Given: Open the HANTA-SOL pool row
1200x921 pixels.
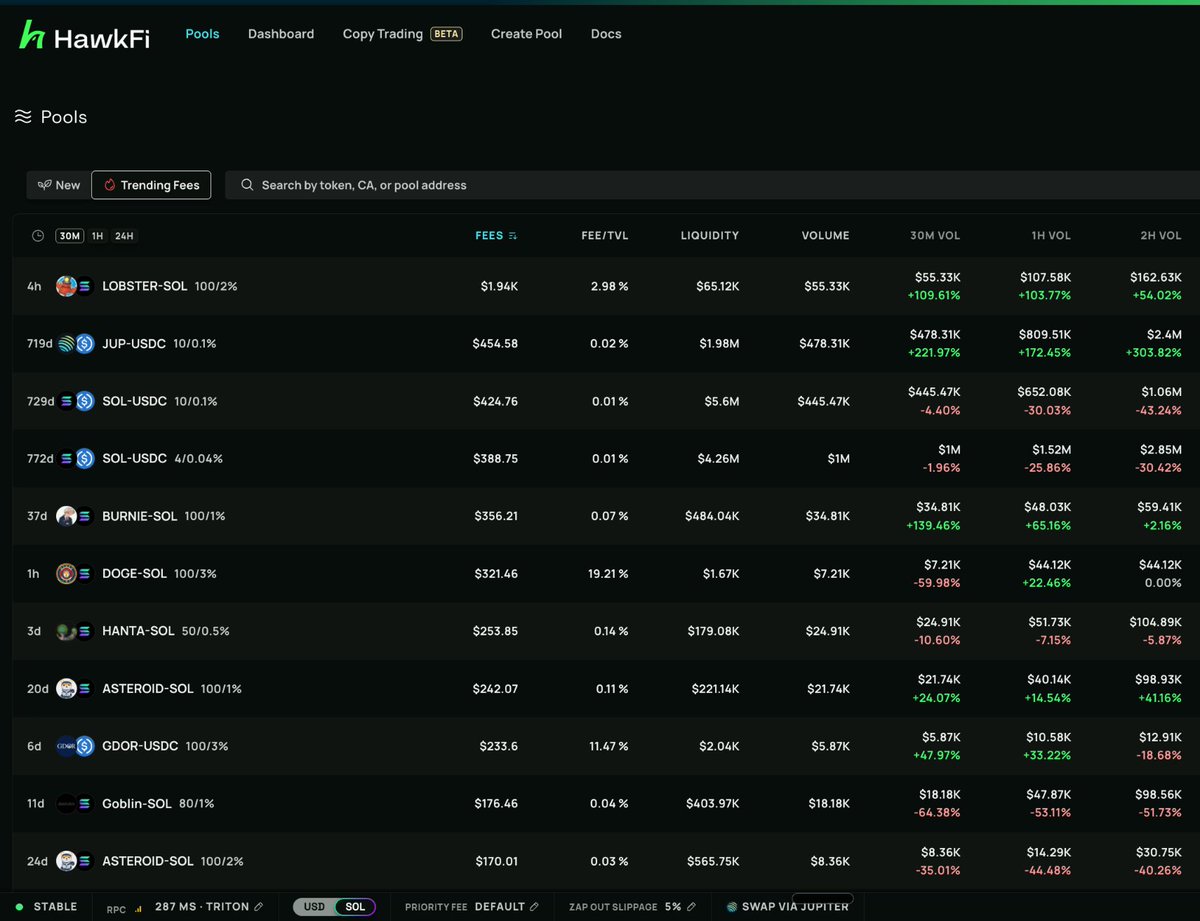Looking at the screenshot, I should [x=606, y=631].
